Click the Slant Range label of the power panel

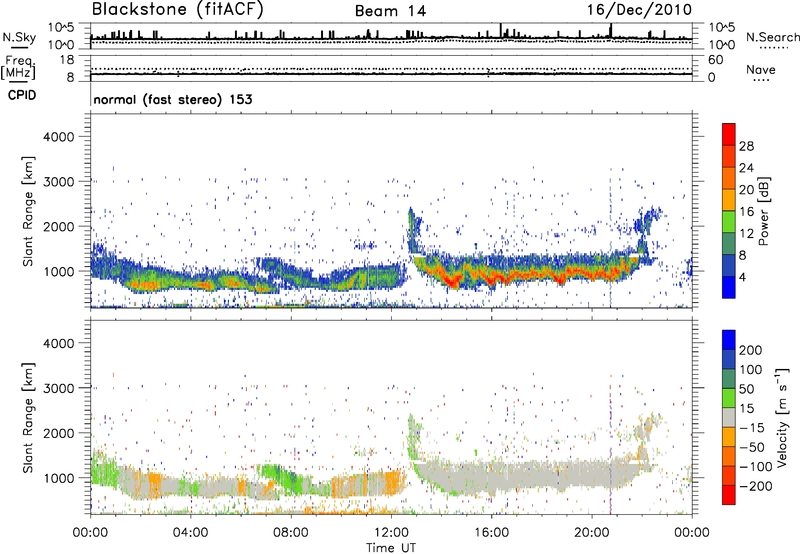(x=28, y=211)
